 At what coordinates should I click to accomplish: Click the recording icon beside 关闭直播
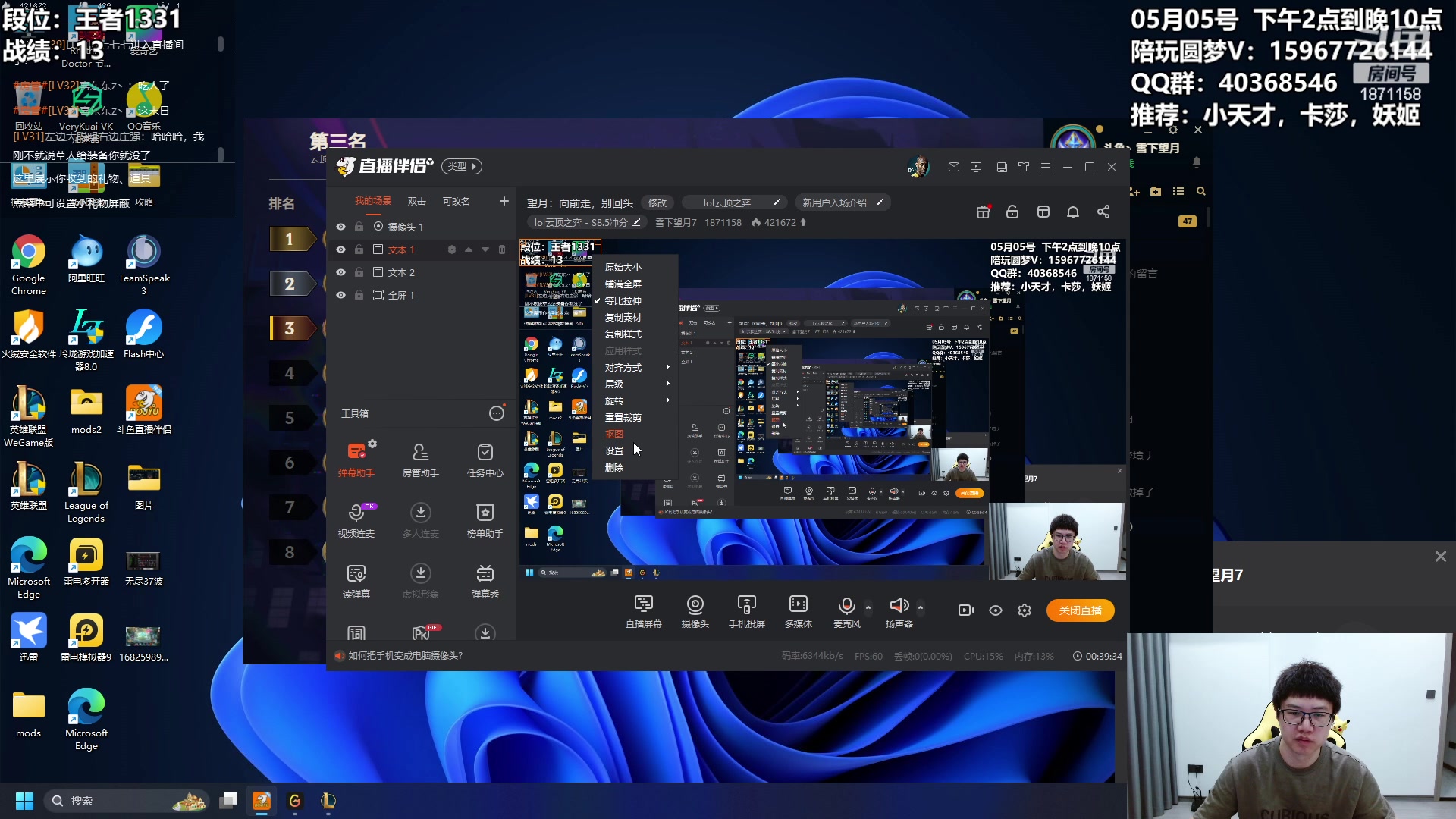[x=965, y=610]
